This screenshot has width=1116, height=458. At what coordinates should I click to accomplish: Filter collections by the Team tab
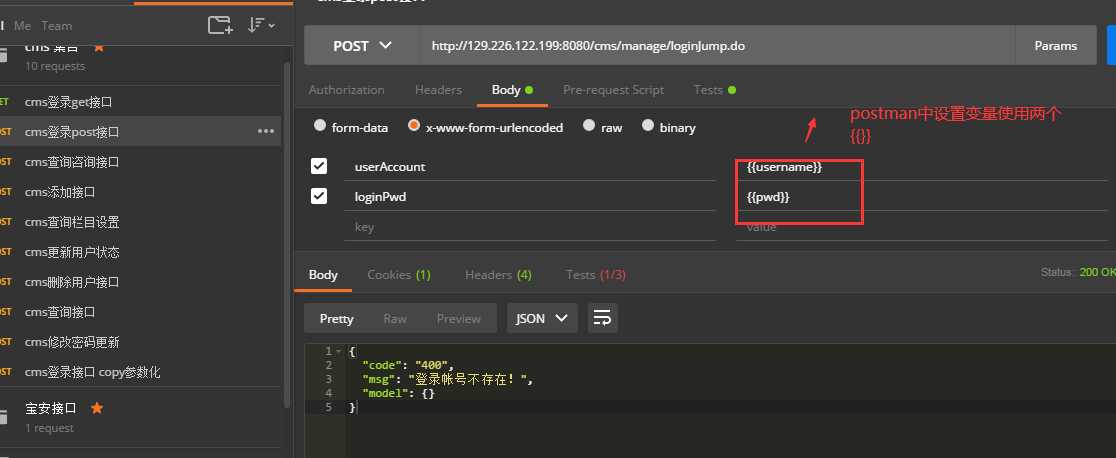click(56, 26)
